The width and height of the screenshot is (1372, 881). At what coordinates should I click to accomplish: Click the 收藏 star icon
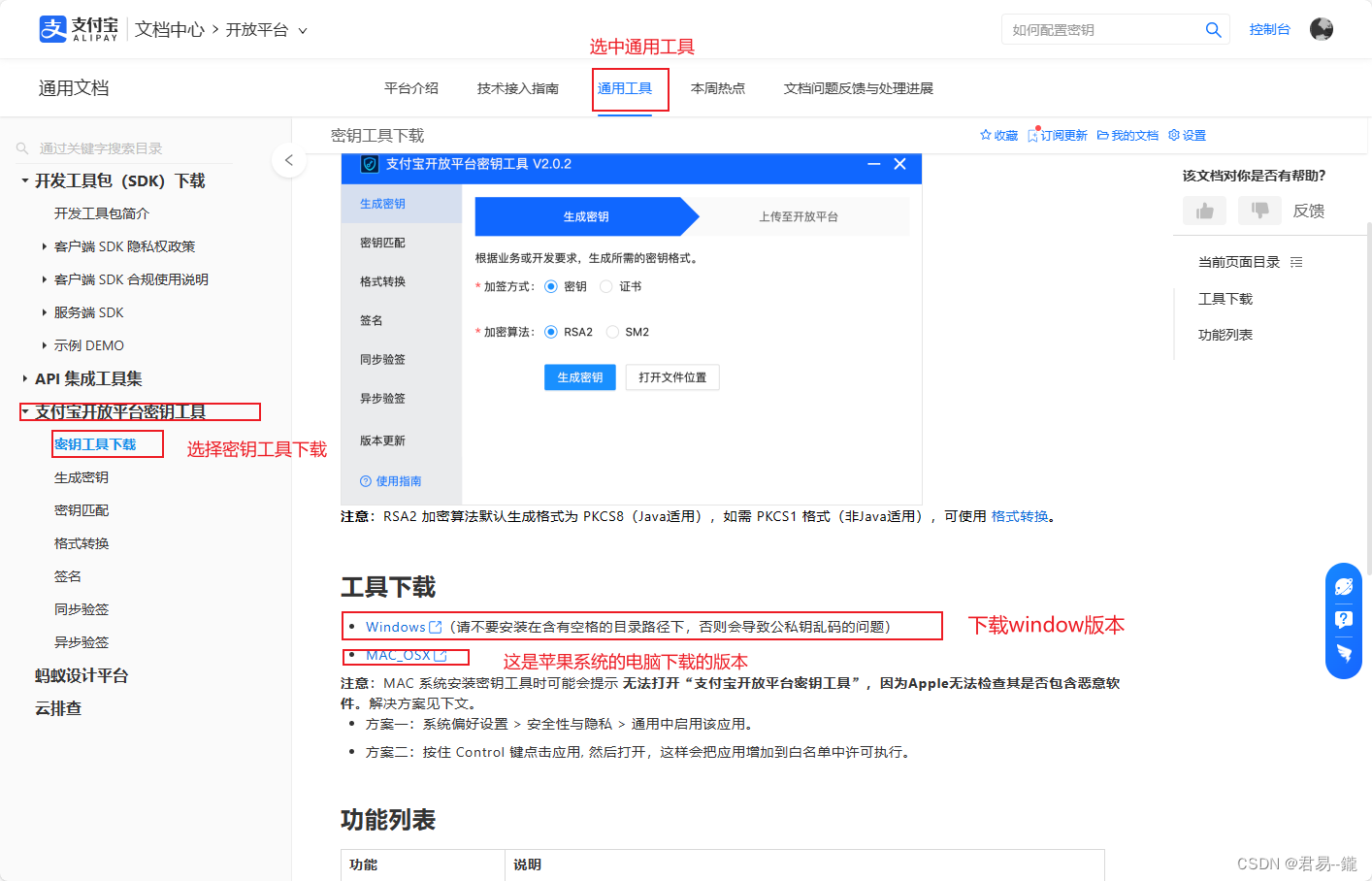[x=986, y=135]
